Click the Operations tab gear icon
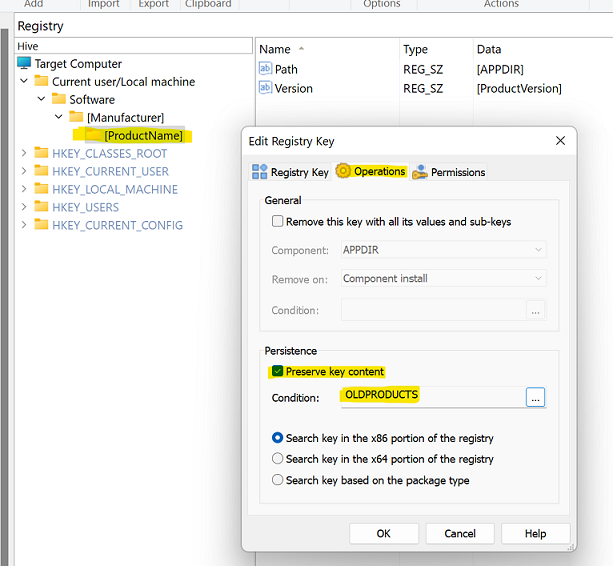 [344, 171]
